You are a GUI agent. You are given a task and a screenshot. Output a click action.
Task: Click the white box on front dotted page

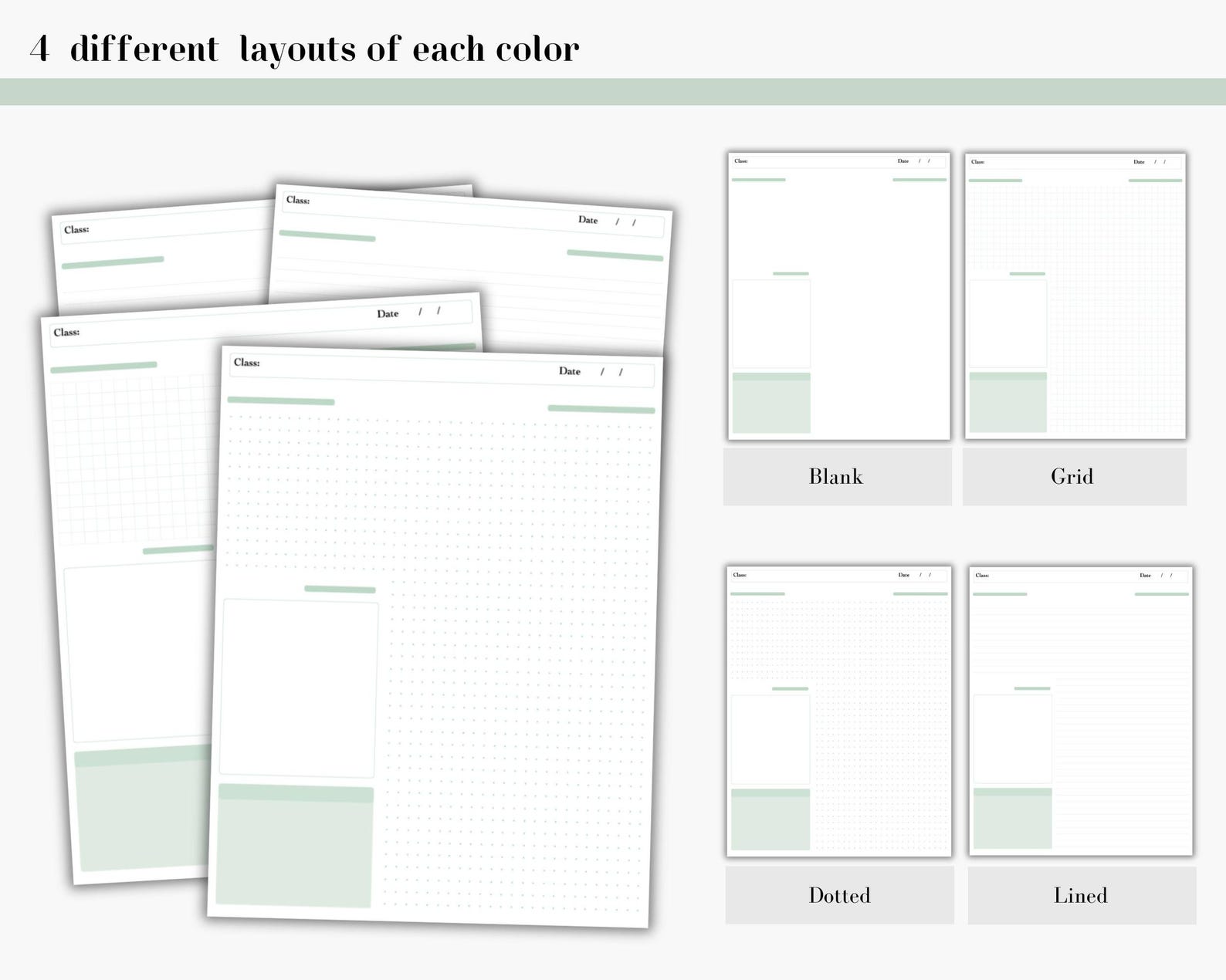pyautogui.click(x=299, y=688)
